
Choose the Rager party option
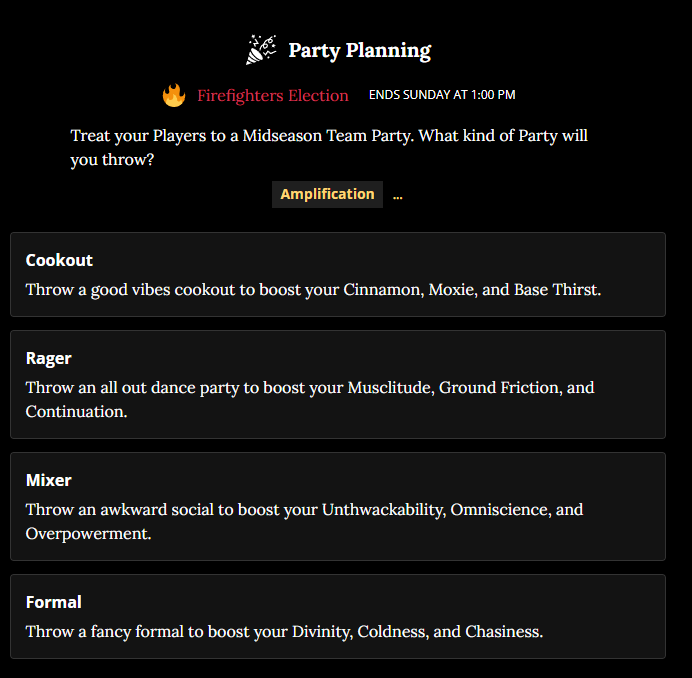[337, 385]
